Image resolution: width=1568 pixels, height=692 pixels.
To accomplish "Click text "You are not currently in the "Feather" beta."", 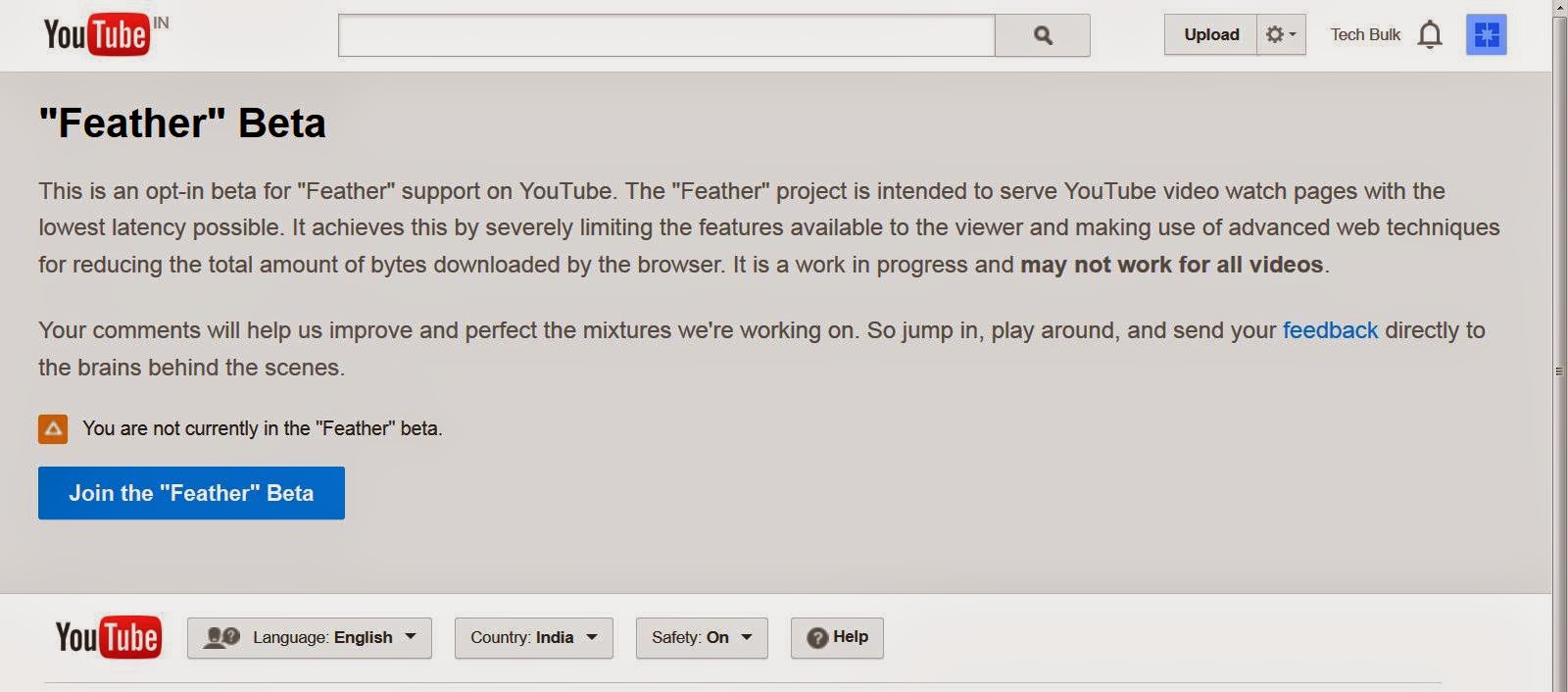I will [263, 428].
